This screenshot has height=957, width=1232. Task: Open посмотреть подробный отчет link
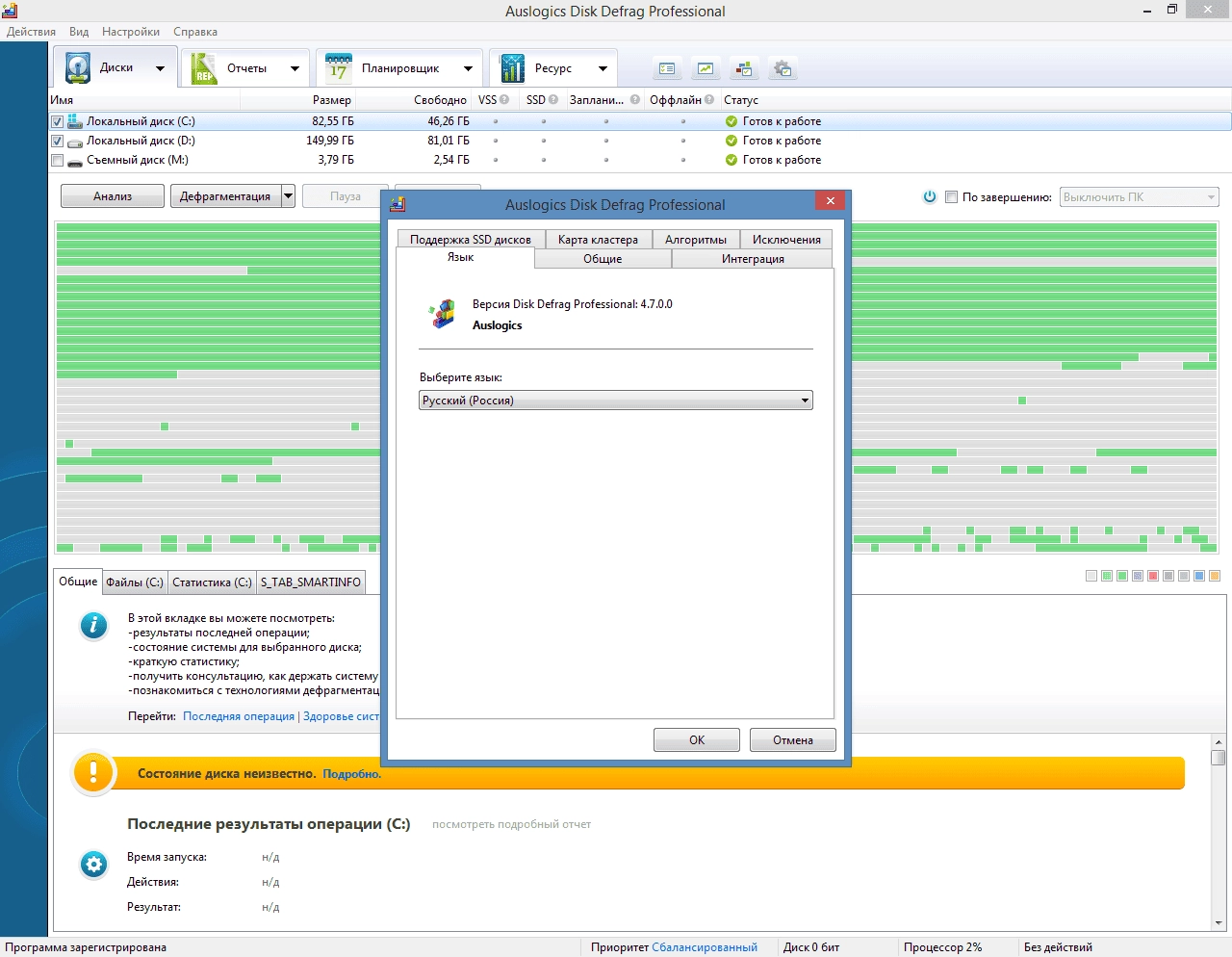point(511,824)
